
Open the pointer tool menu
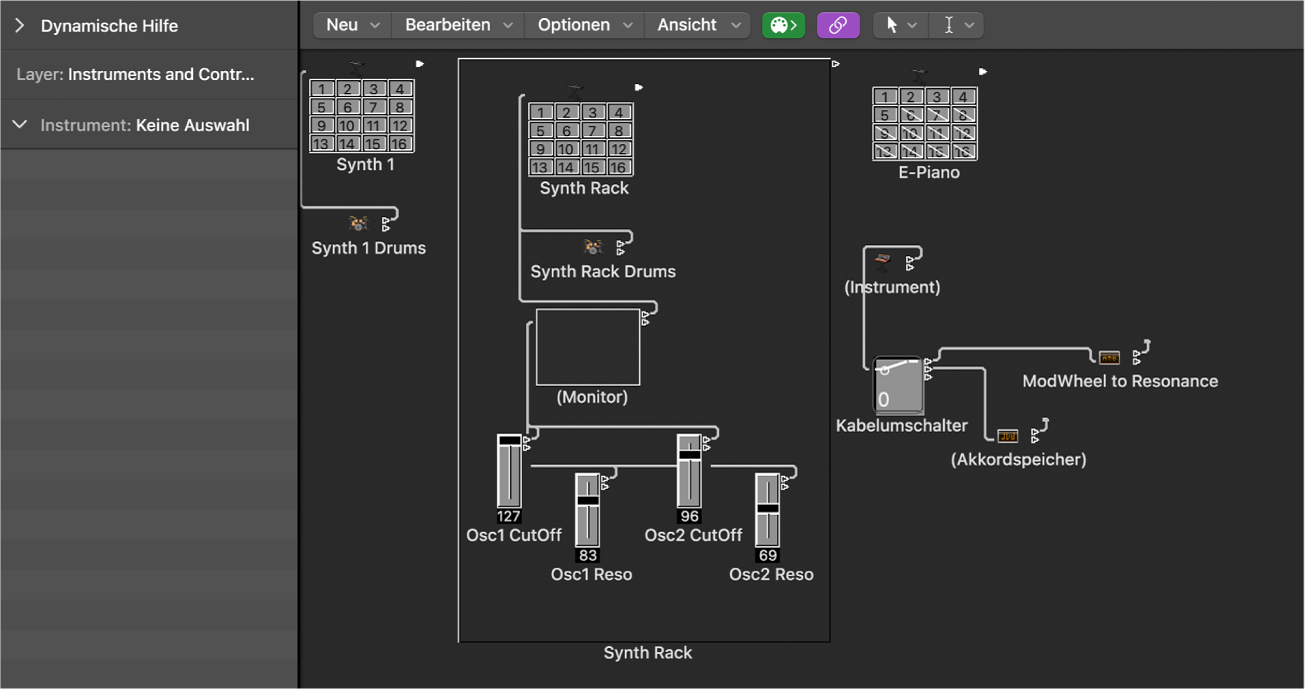tap(900, 25)
